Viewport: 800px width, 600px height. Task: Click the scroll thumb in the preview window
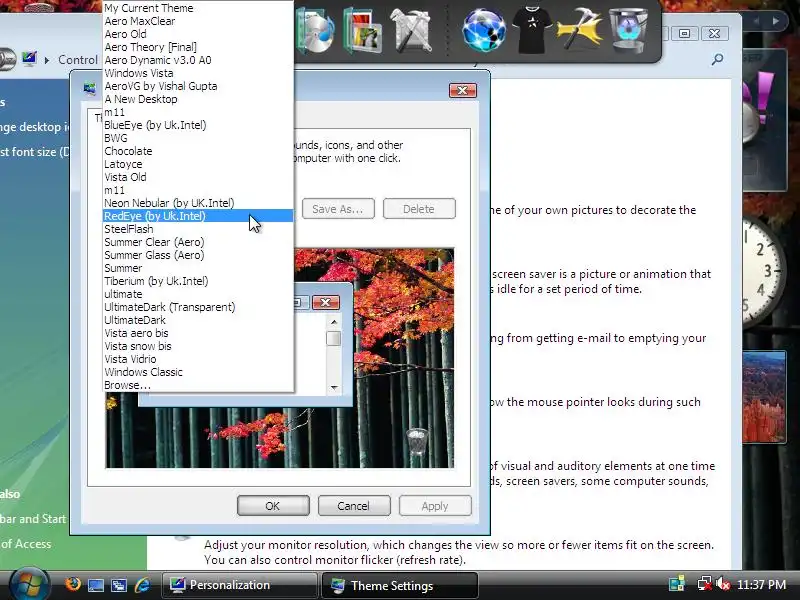[334, 338]
